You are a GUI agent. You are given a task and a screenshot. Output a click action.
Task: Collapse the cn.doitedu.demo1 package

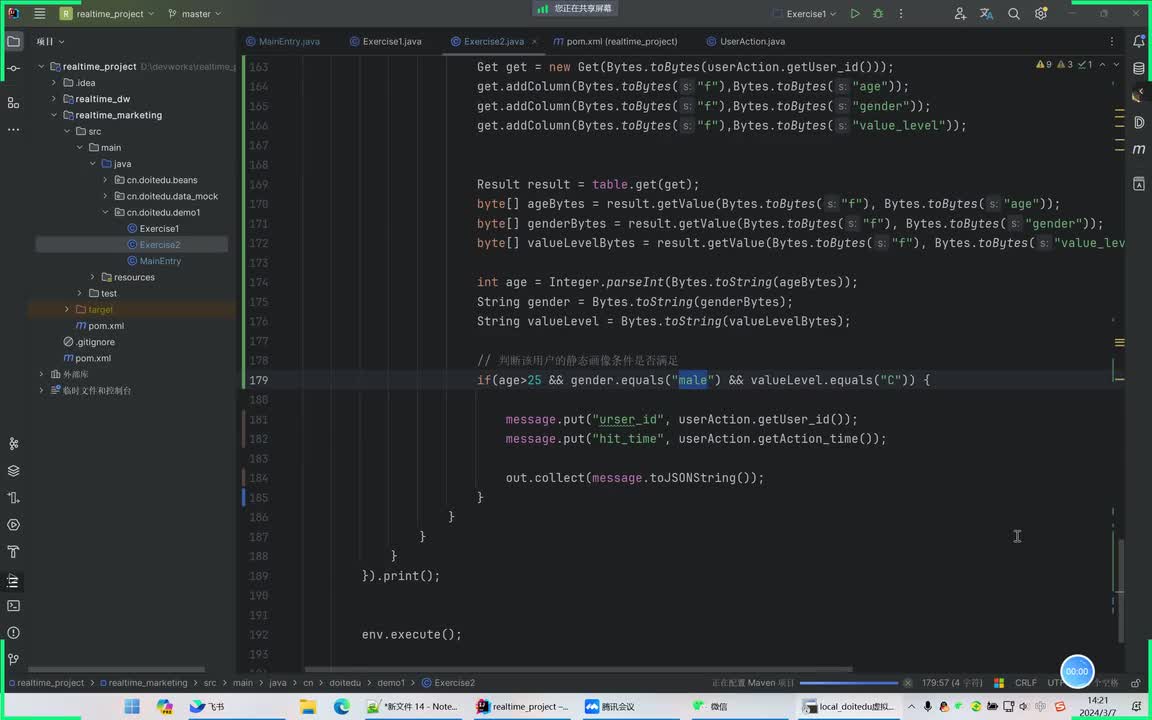[x=105, y=212]
